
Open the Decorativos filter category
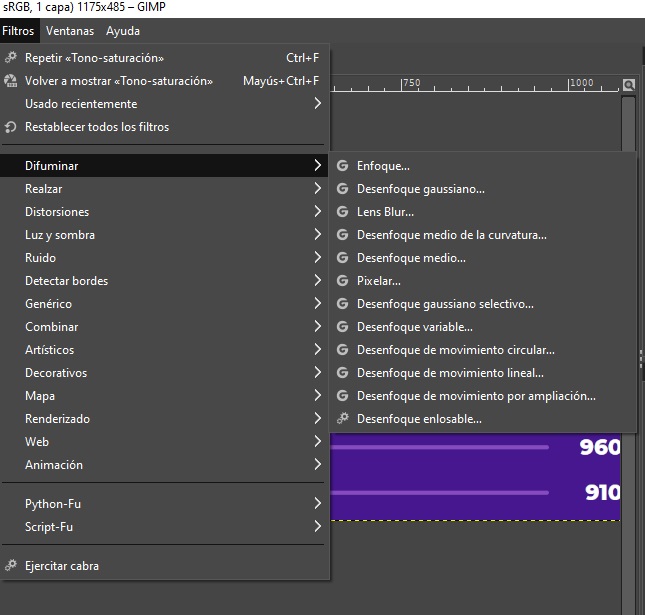164,373
